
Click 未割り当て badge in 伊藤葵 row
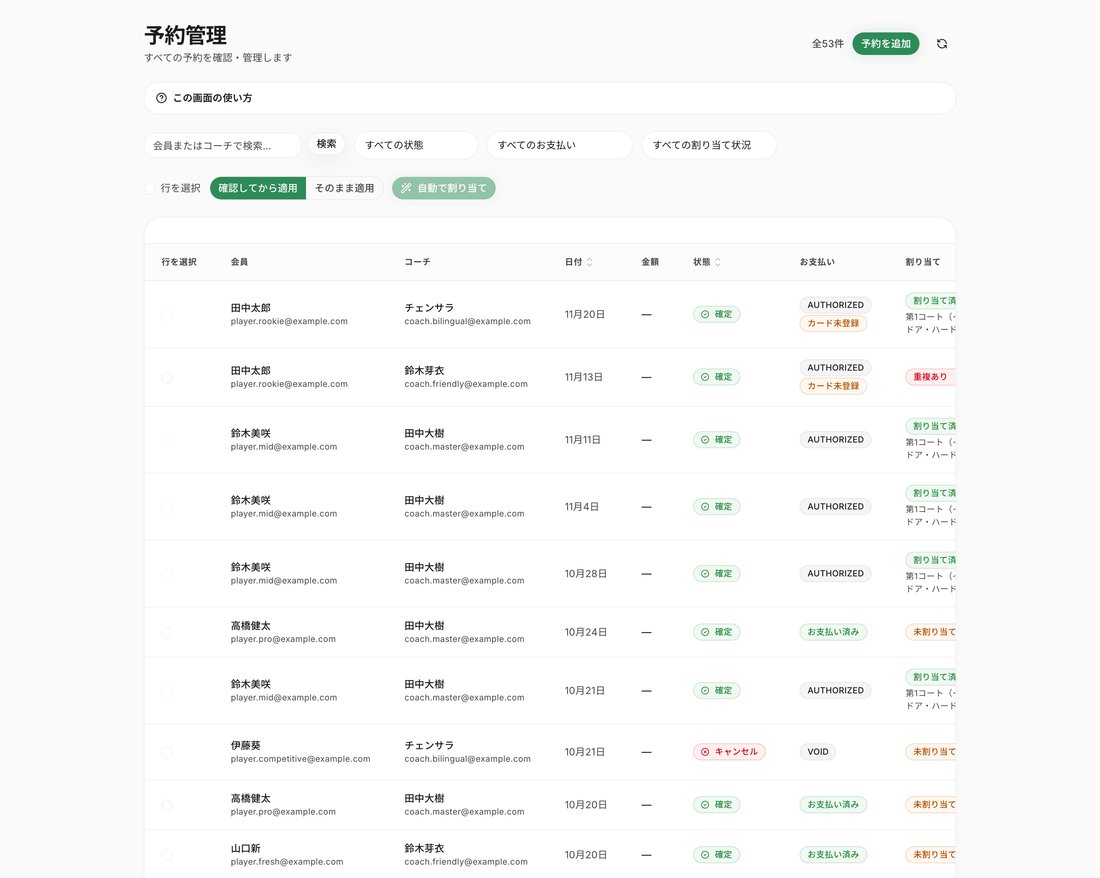point(930,752)
